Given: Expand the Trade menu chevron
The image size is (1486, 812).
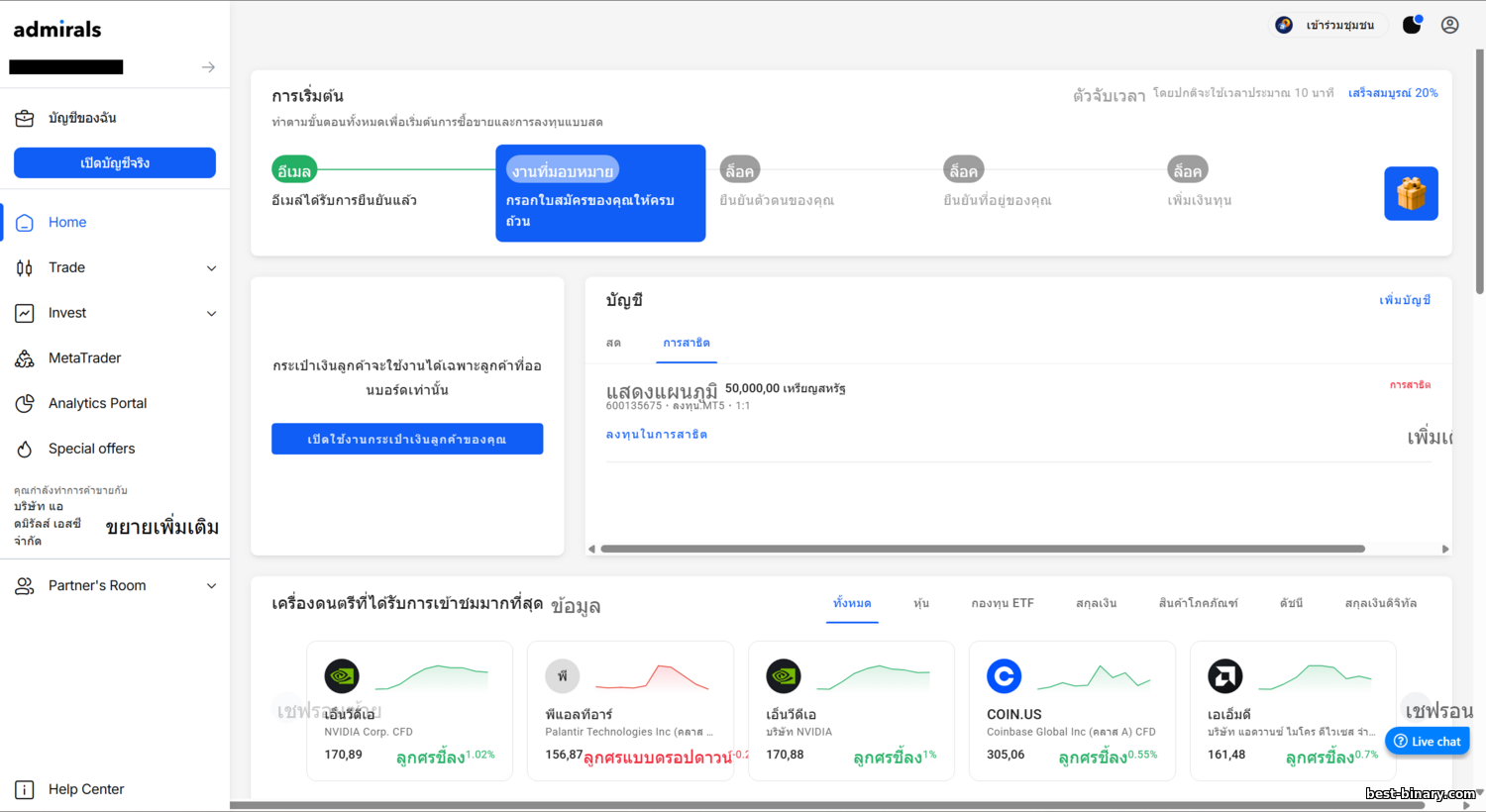Looking at the screenshot, I should [x=211, y=268].
